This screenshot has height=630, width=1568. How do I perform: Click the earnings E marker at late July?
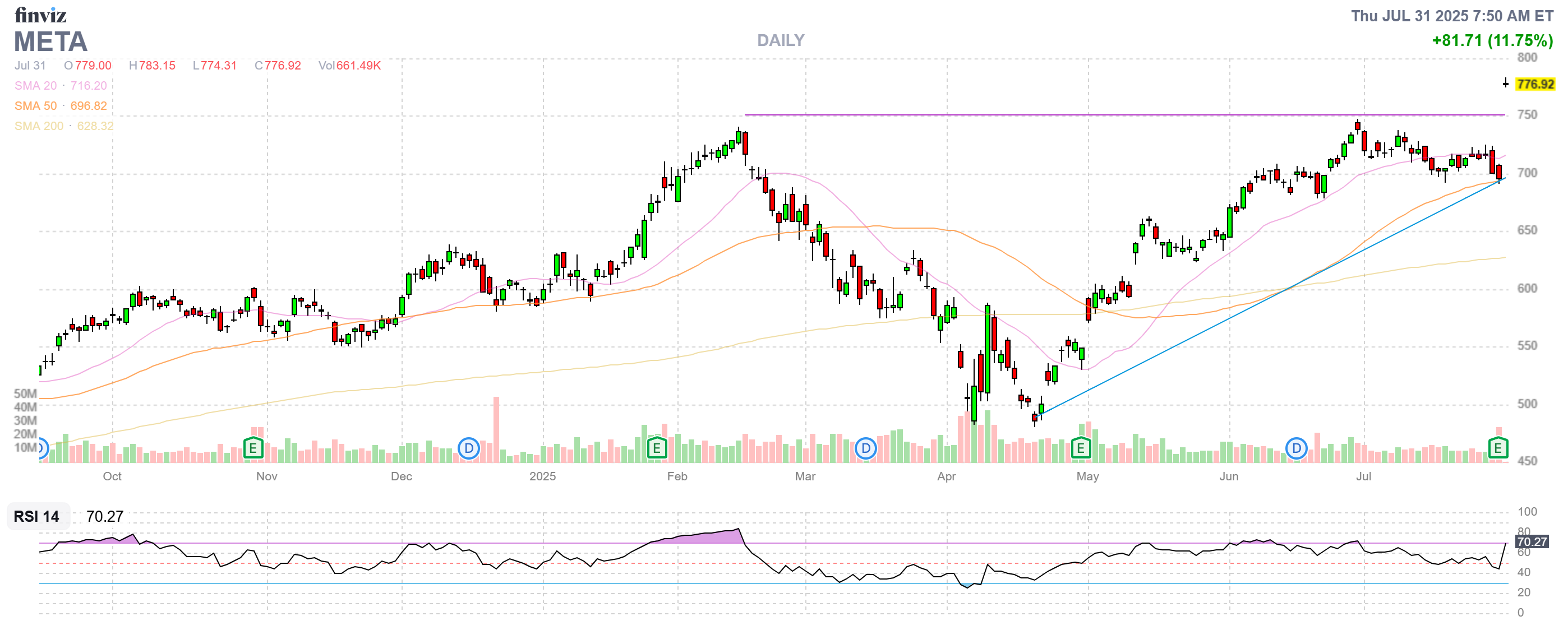[x=1497, y=449]
